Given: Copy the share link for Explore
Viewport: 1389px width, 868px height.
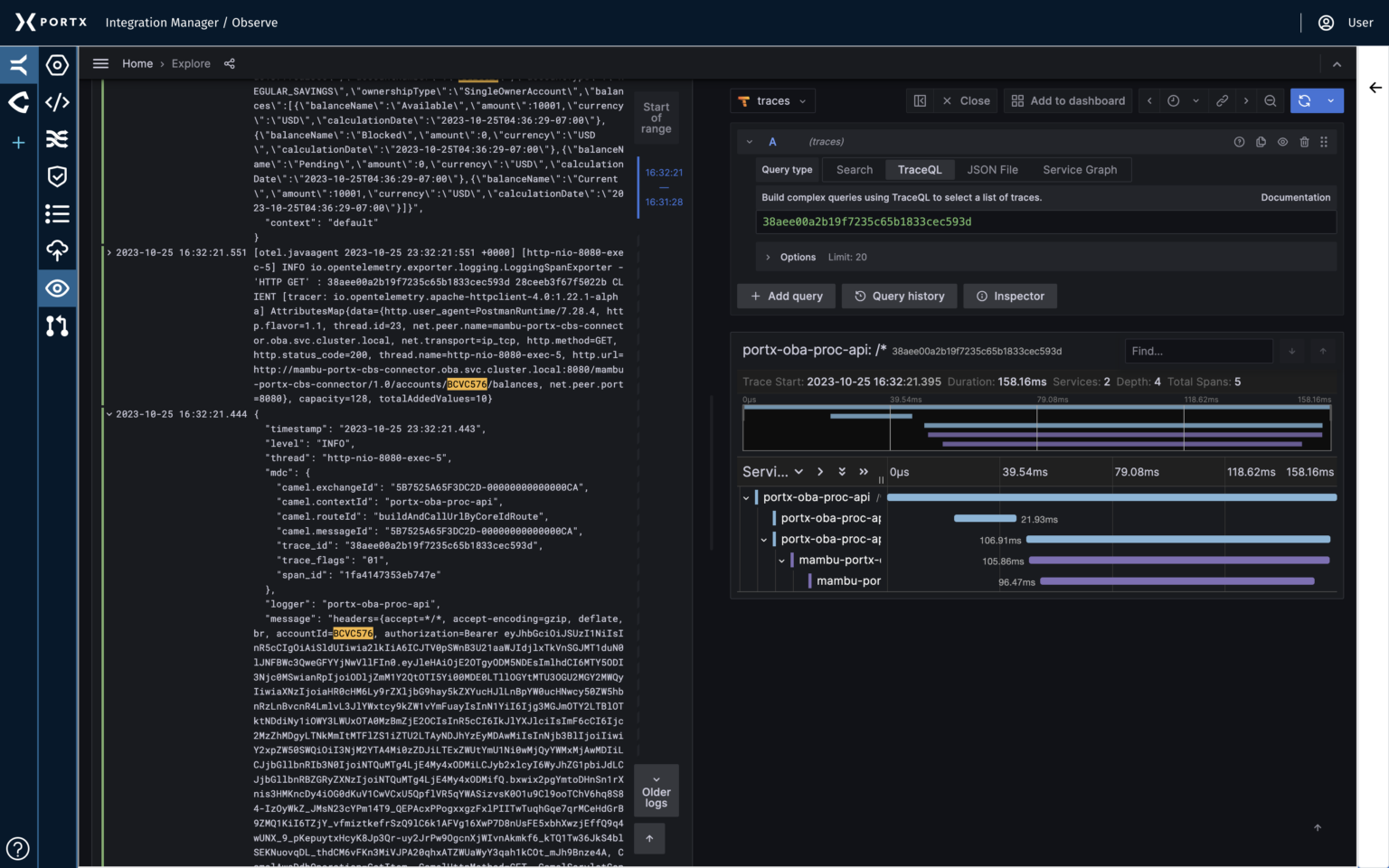Looking at the screenshot, I should (x=229, y=63).
